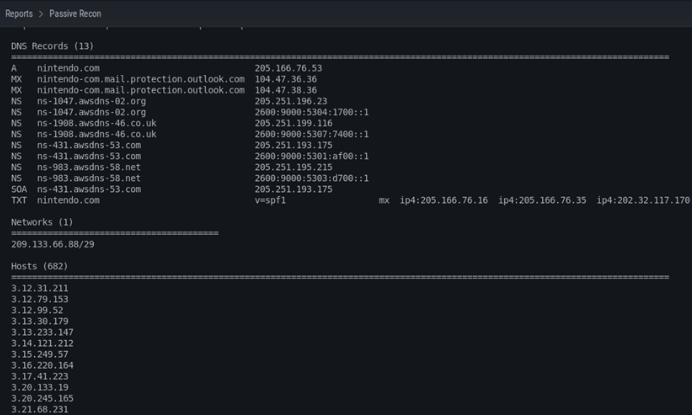Click host 3.16.220.164
This screenshot has width=692, height=415.
coord(42,366)
